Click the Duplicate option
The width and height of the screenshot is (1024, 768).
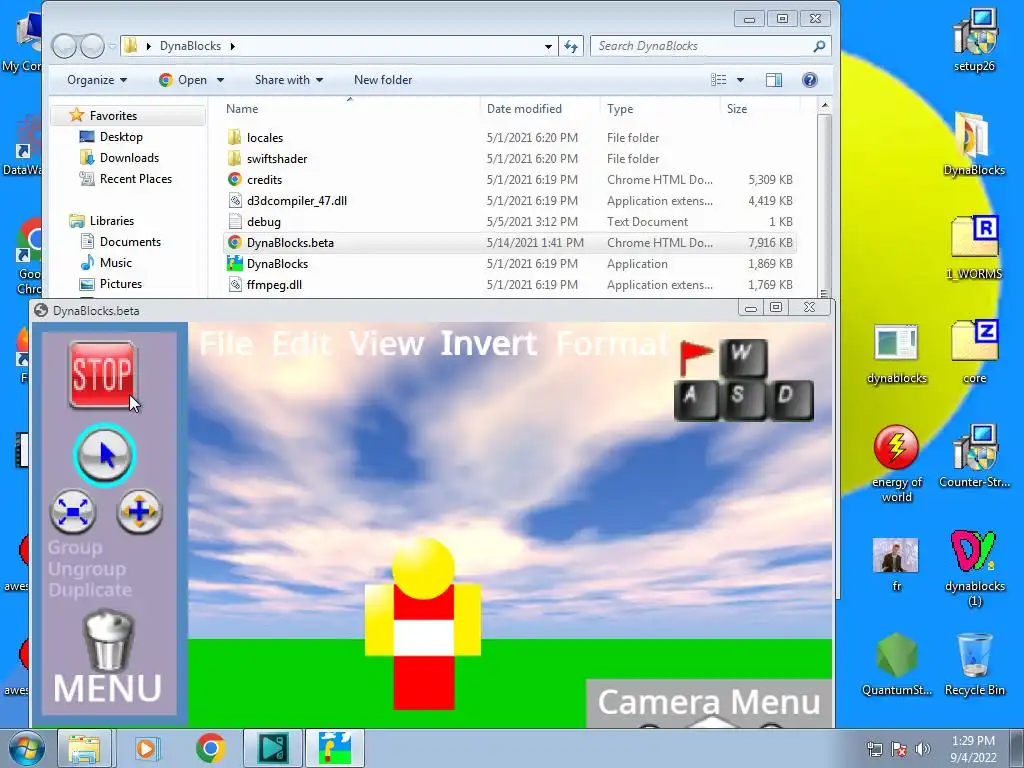90,590
